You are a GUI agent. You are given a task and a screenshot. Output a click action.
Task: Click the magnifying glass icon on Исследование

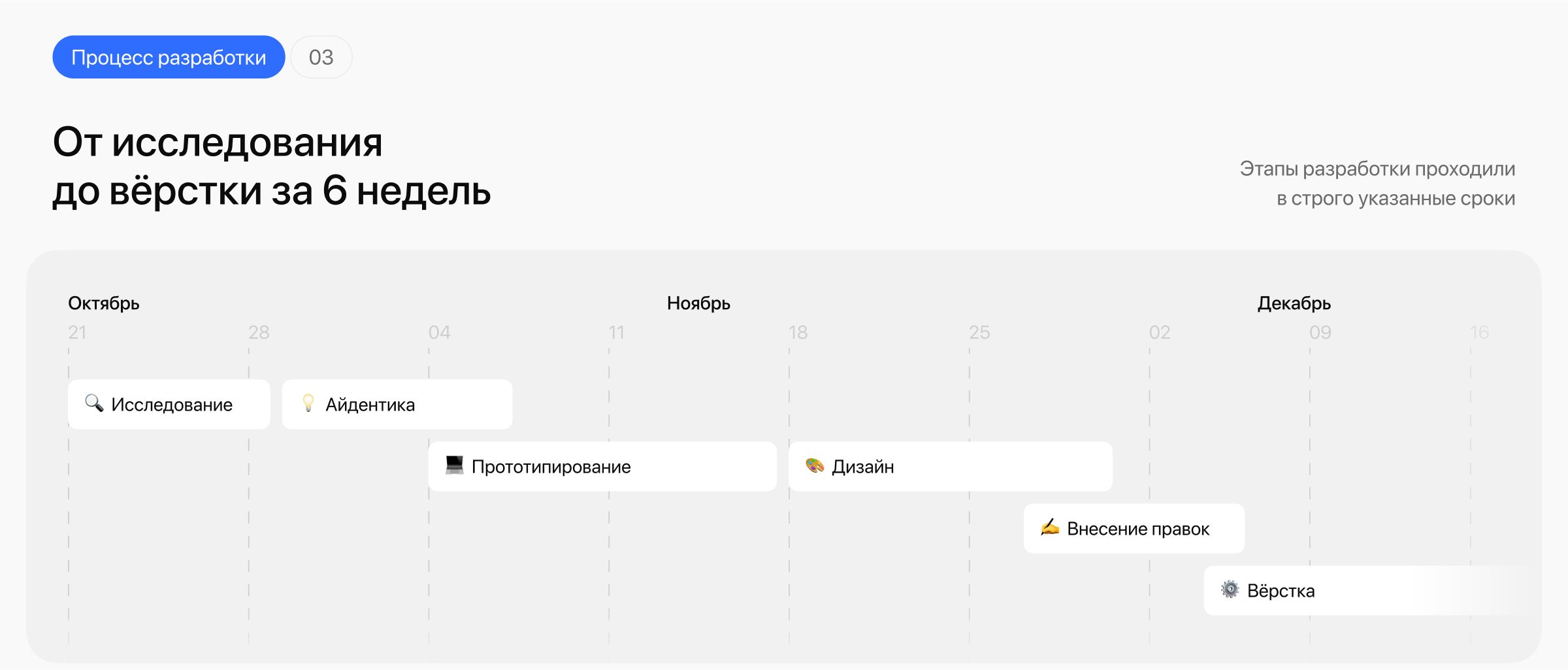tap(94, 403)
